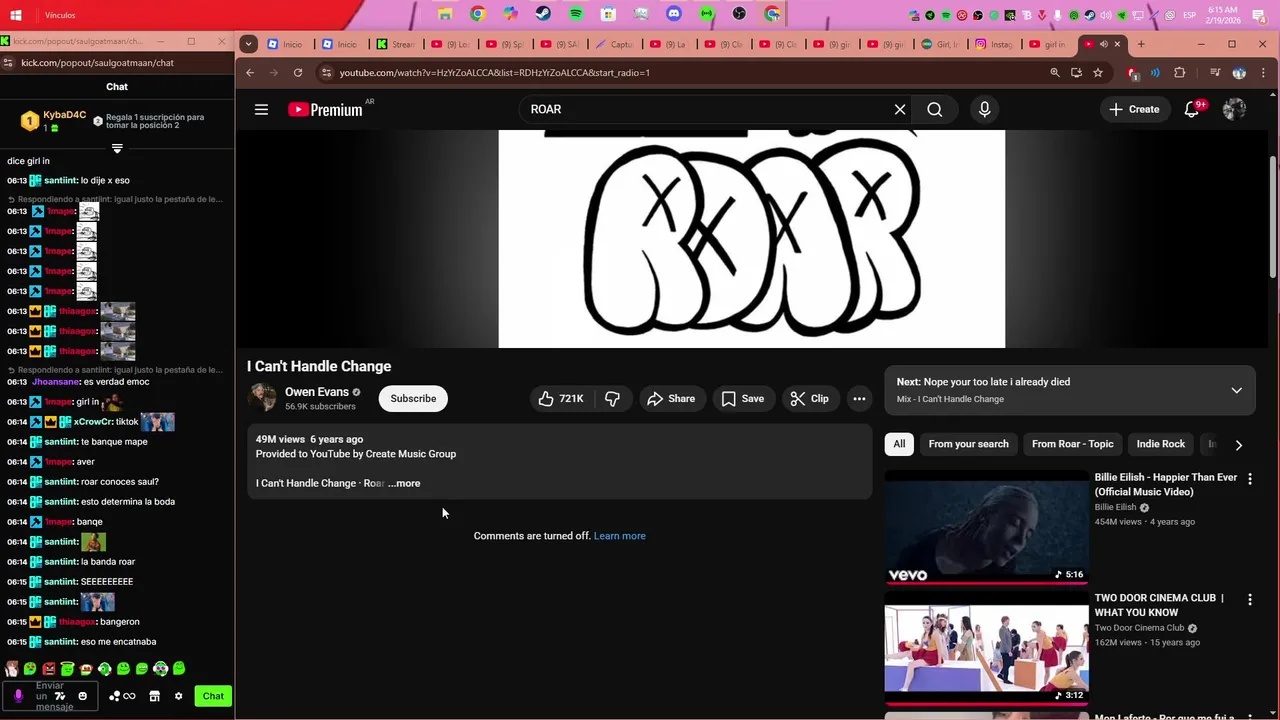Open OBS Studio from the taskbar
Viewport: 1280px width, 720px height.
click(x=739, y=14)
